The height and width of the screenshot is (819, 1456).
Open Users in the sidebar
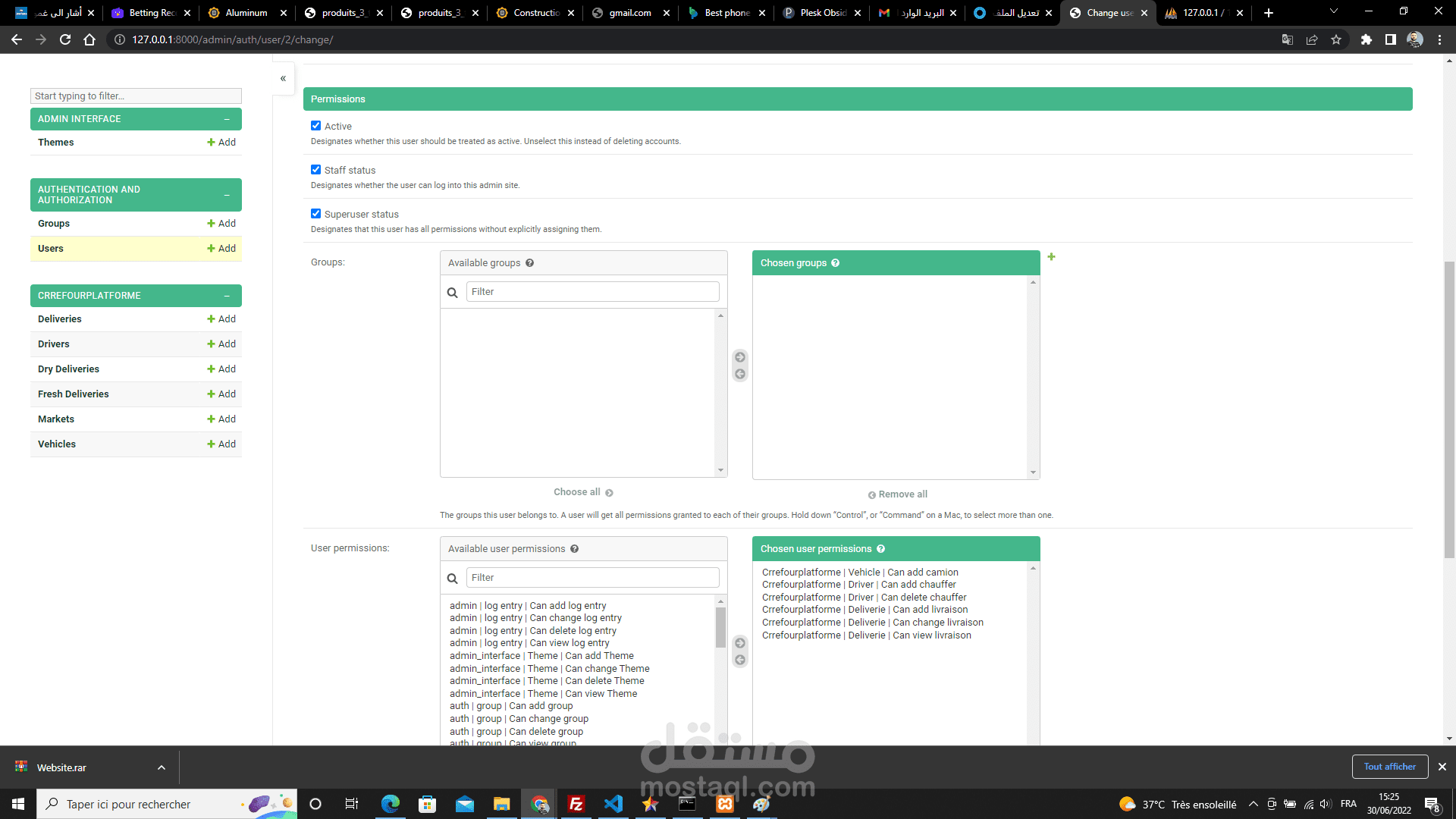coord(51,249)
